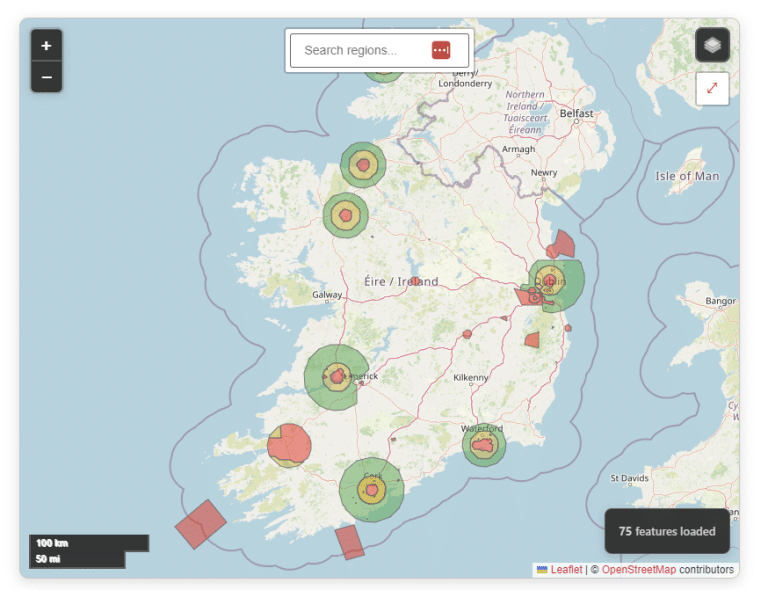Select the red zone over Cork
Screen dimensions: 768x590
click(x=372, y=490)
